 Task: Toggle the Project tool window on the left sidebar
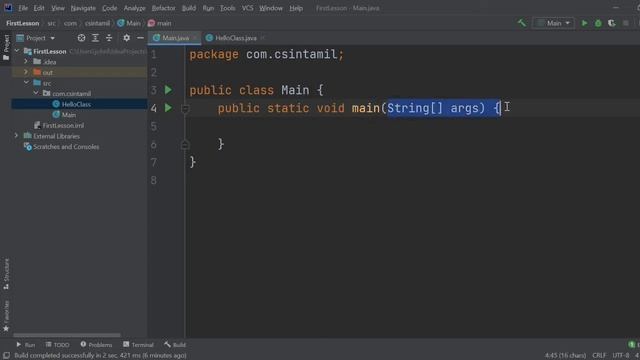pos(6,48)
